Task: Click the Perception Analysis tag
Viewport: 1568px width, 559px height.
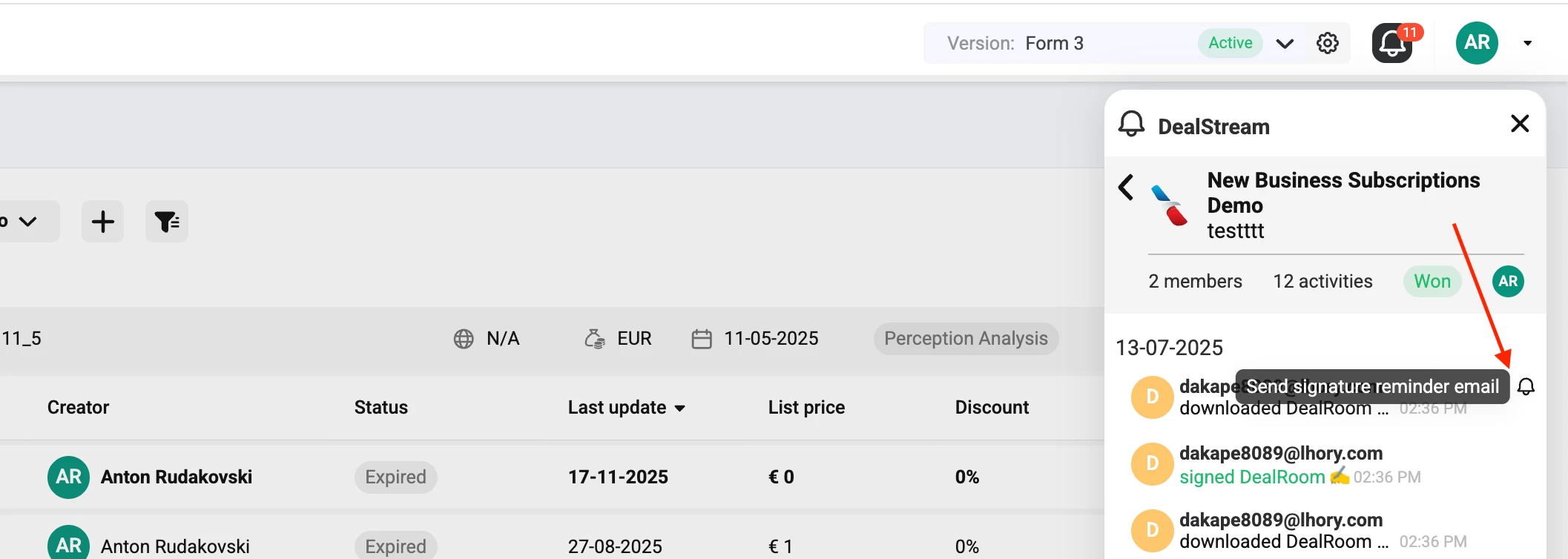Action: [965, 339]
